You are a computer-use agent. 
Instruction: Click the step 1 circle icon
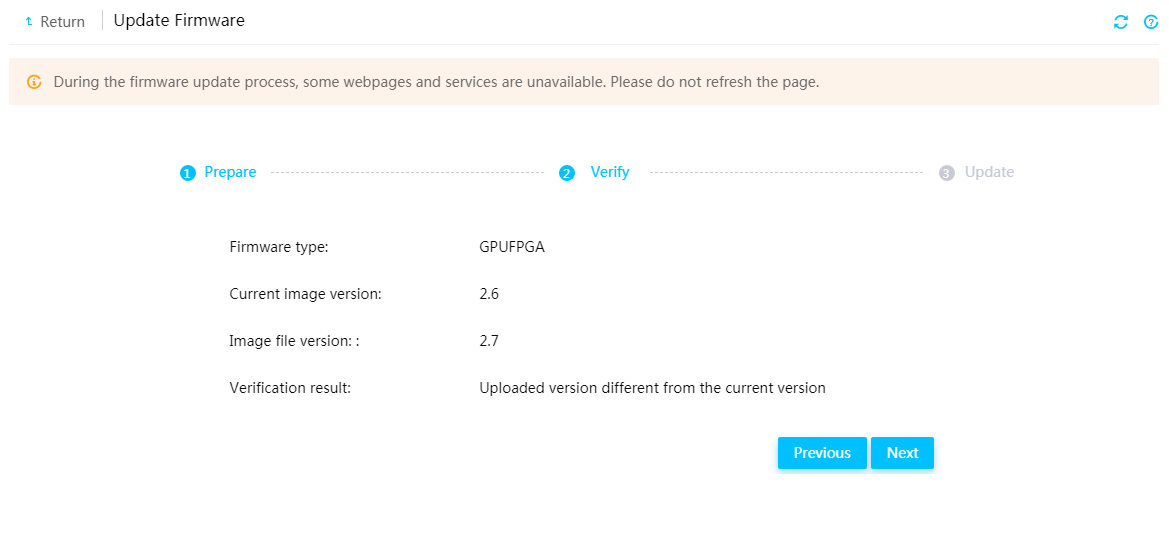coord(187,173)
